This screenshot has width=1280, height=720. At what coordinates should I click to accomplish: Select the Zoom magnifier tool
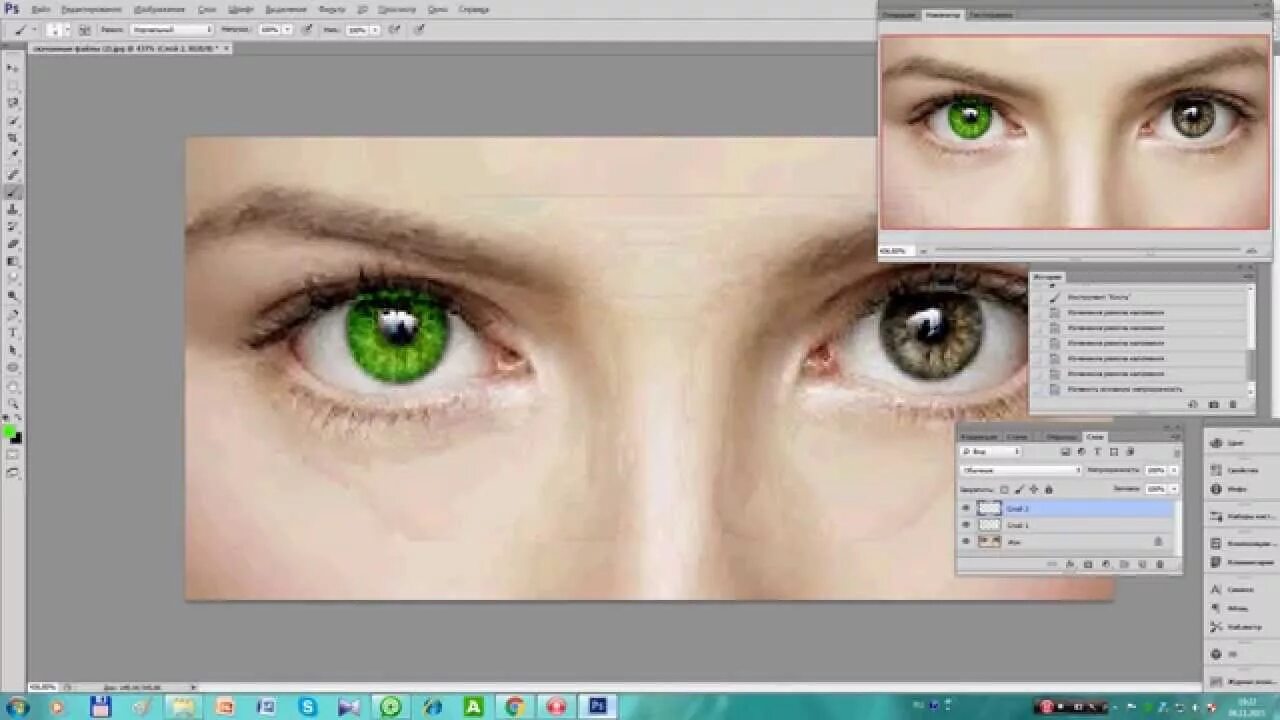pyautogui.click(x=13, y=403)
